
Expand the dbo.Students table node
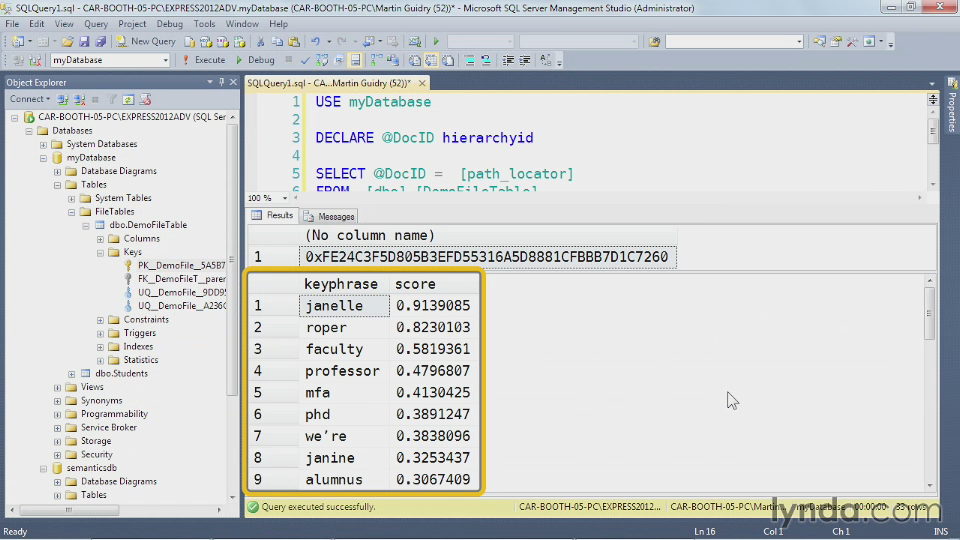pyautogui.click(x=72, y=373)
